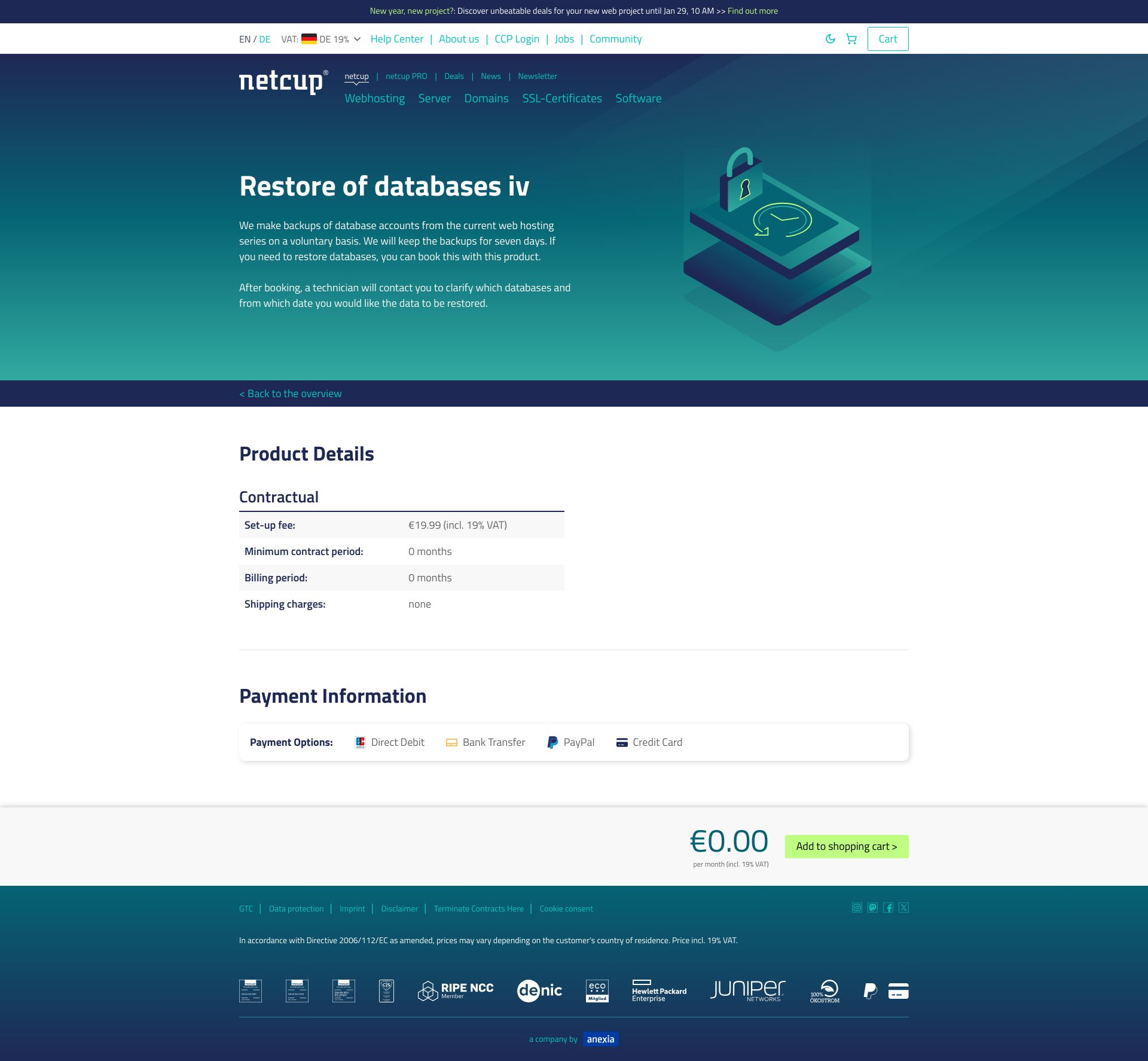Click the €19.99 set-up fee value

(x=457, y=525)
